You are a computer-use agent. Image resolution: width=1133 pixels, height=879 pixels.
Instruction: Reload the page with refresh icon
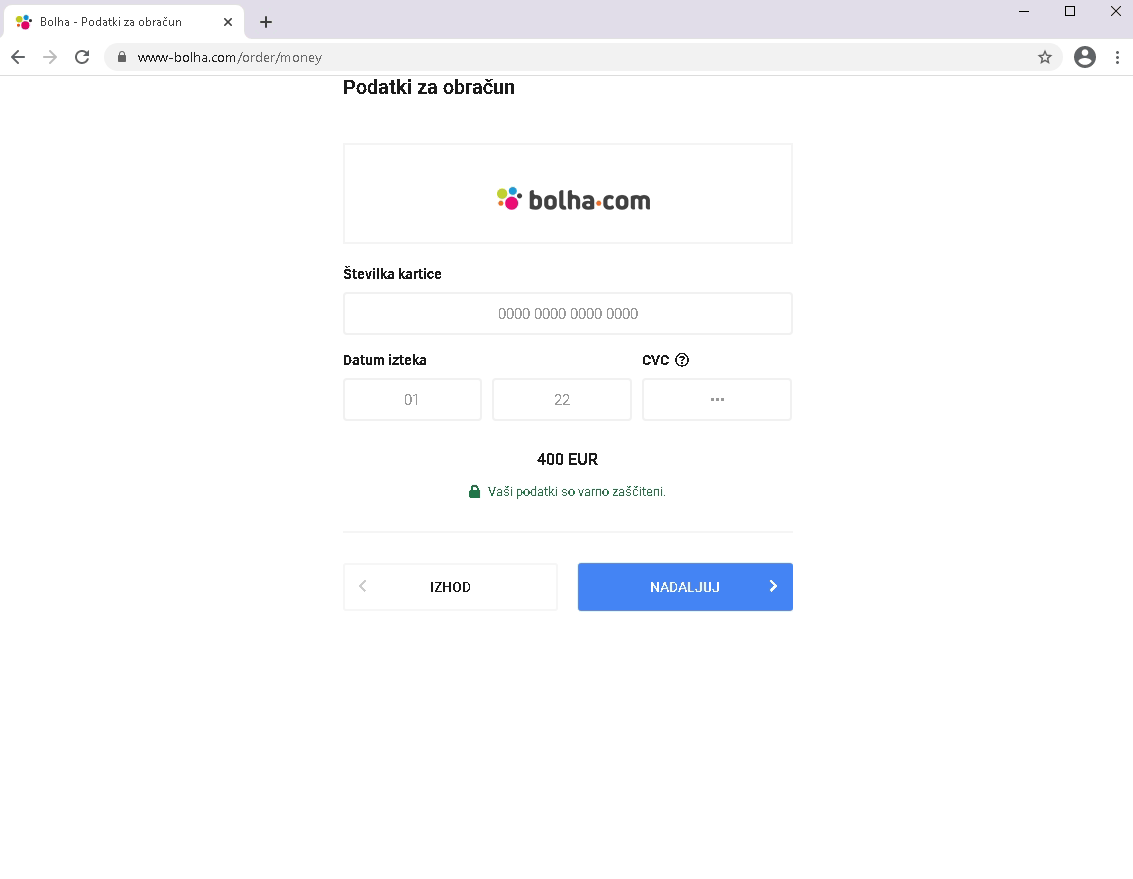point(82,57)
